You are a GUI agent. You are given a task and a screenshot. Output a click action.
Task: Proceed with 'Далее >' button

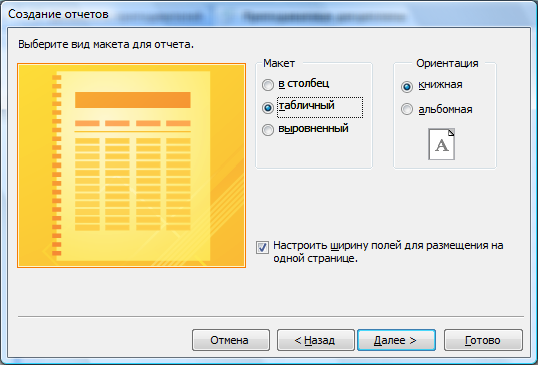click(396, 340)
